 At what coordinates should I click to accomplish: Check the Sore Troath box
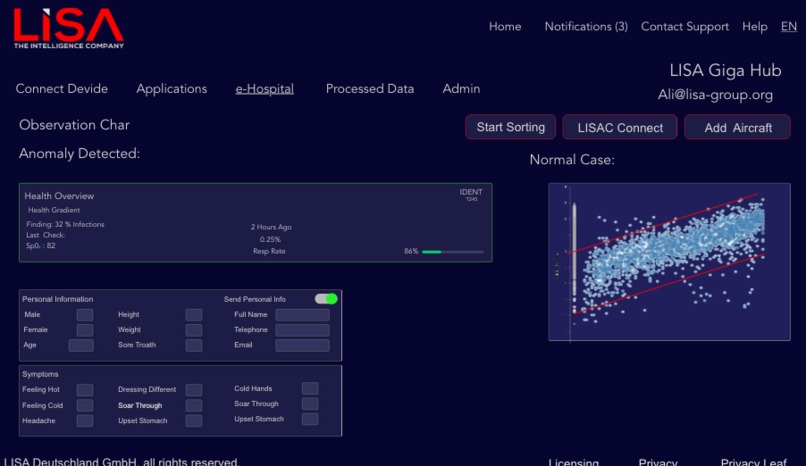click(x=194, y=345)
